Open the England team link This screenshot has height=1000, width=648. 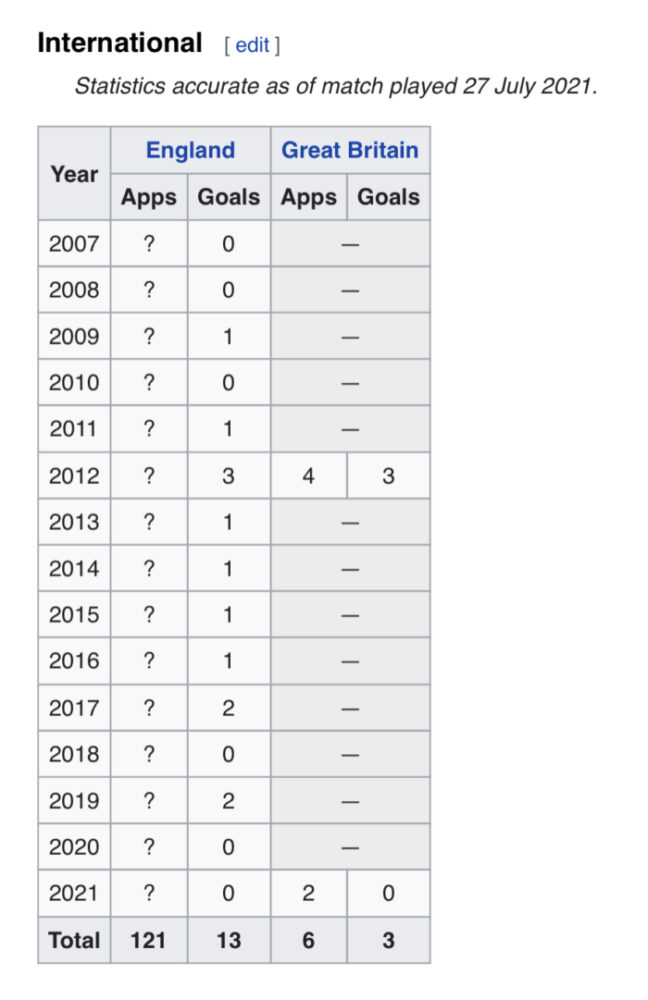[x=190, y=151]
